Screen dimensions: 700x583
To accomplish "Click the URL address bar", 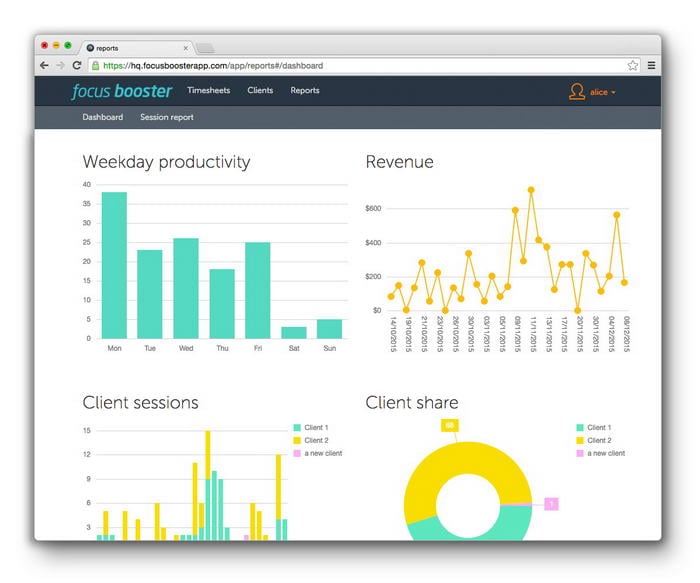I will [x=362, y=66].
